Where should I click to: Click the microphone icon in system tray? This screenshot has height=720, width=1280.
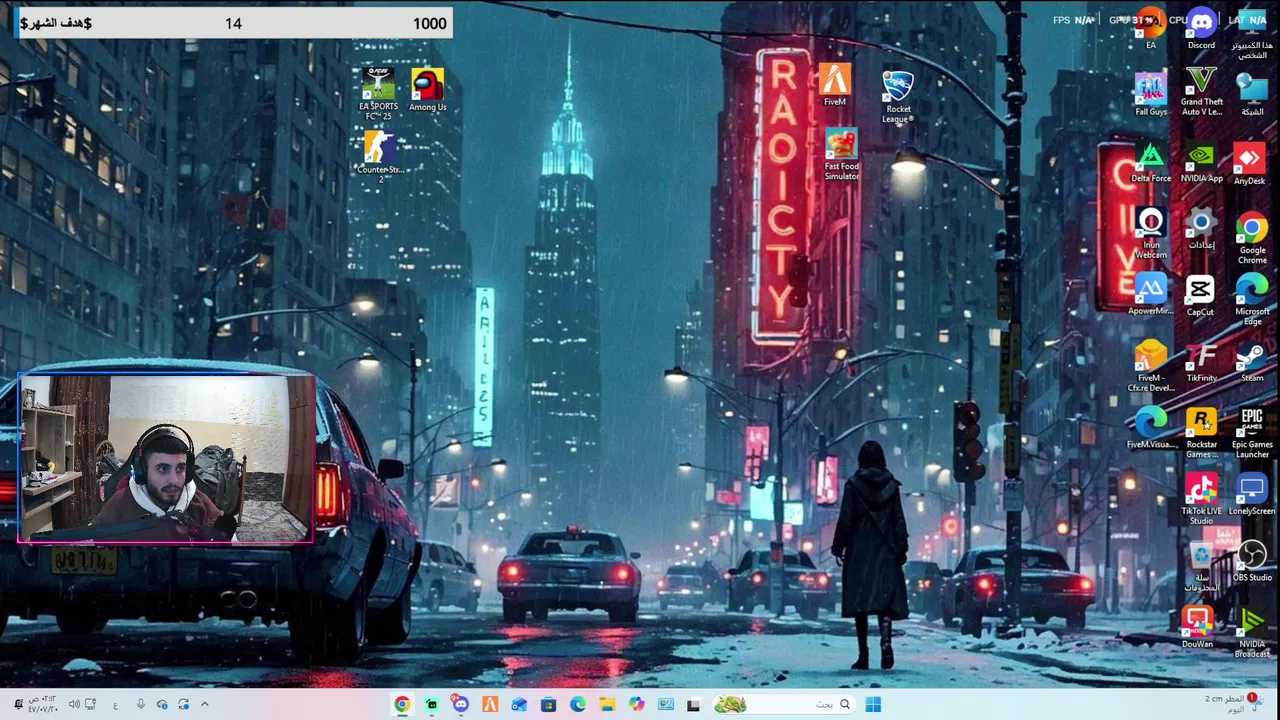point(140,705)
